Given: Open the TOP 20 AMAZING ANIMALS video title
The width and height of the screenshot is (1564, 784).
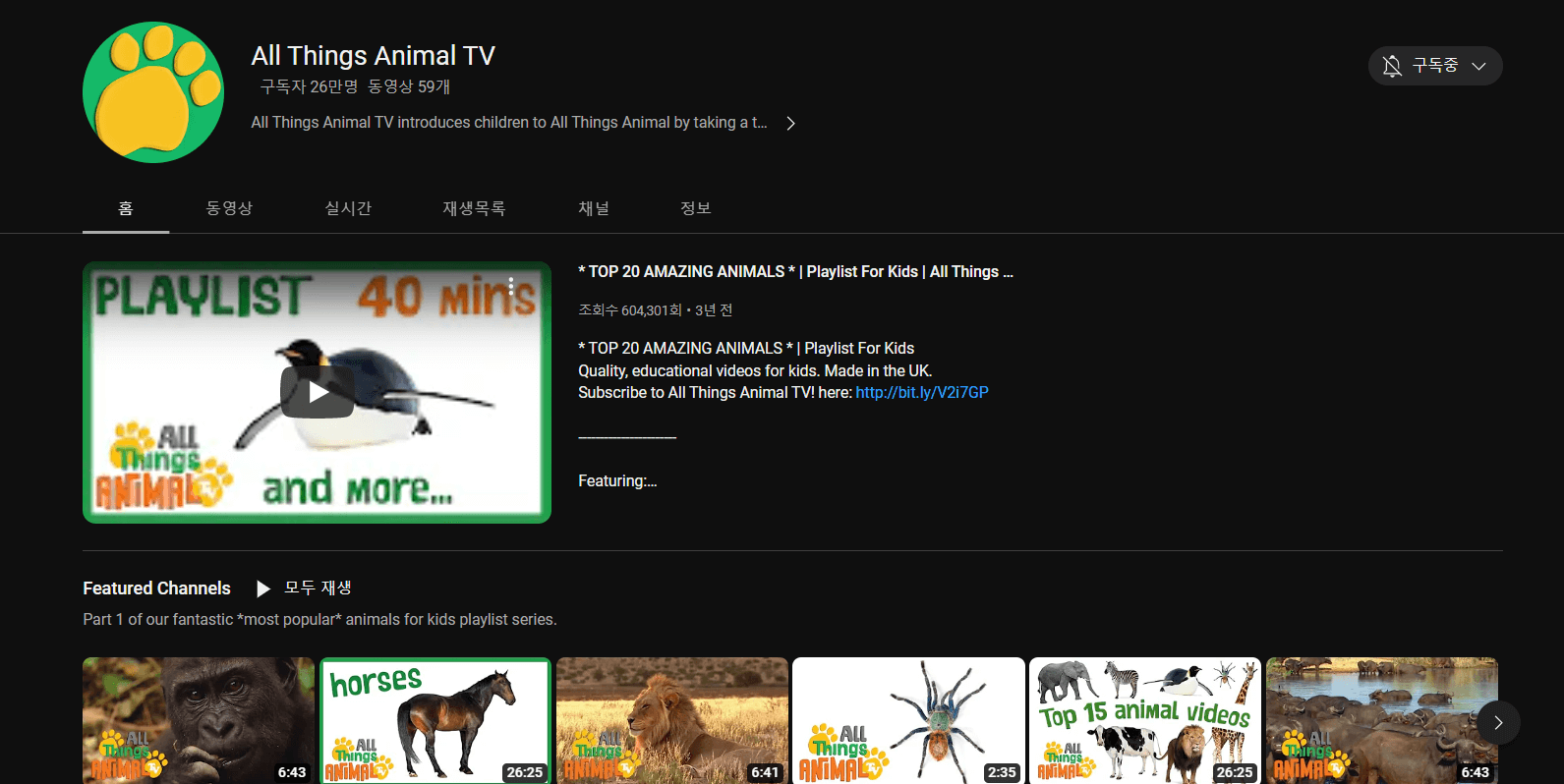Looking at the screenshot, I should (x=795, y=272).
